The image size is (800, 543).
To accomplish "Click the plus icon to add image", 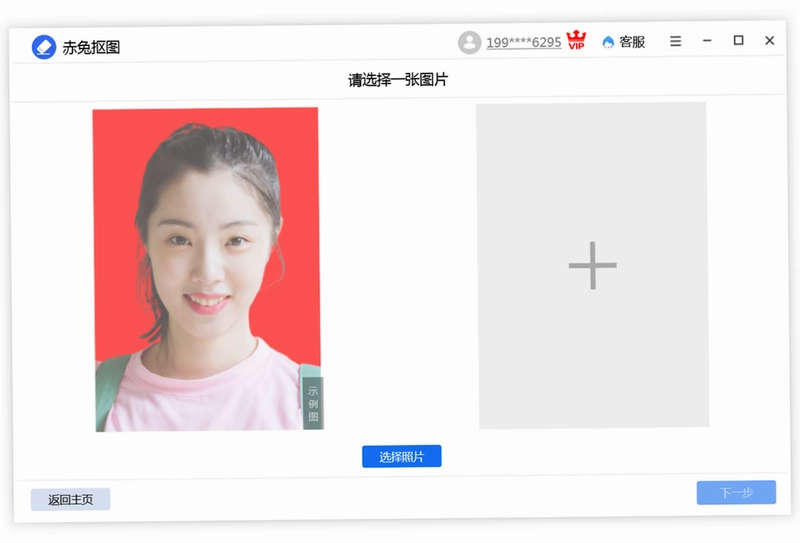I will (592, 265).
